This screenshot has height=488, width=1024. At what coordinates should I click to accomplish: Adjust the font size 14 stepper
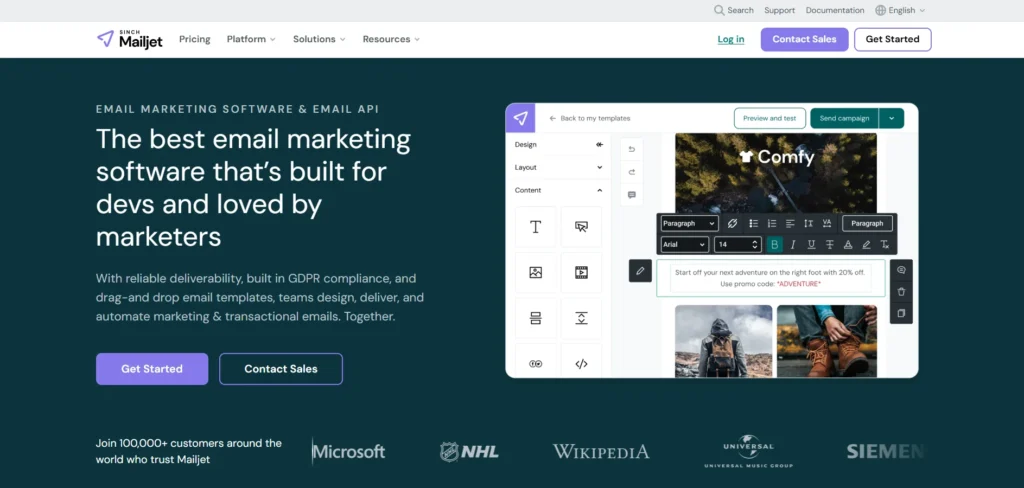click(755, 244)
